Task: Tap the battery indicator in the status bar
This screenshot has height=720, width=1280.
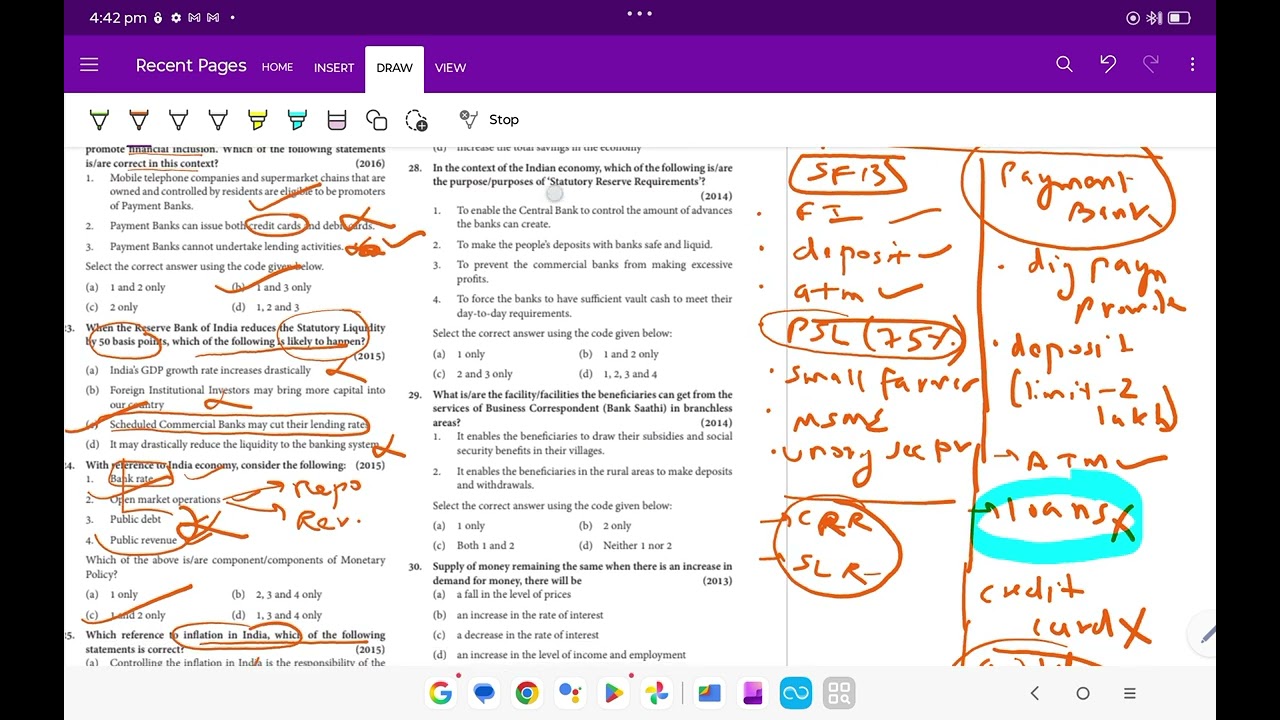Action: (x=1179, y=18)
